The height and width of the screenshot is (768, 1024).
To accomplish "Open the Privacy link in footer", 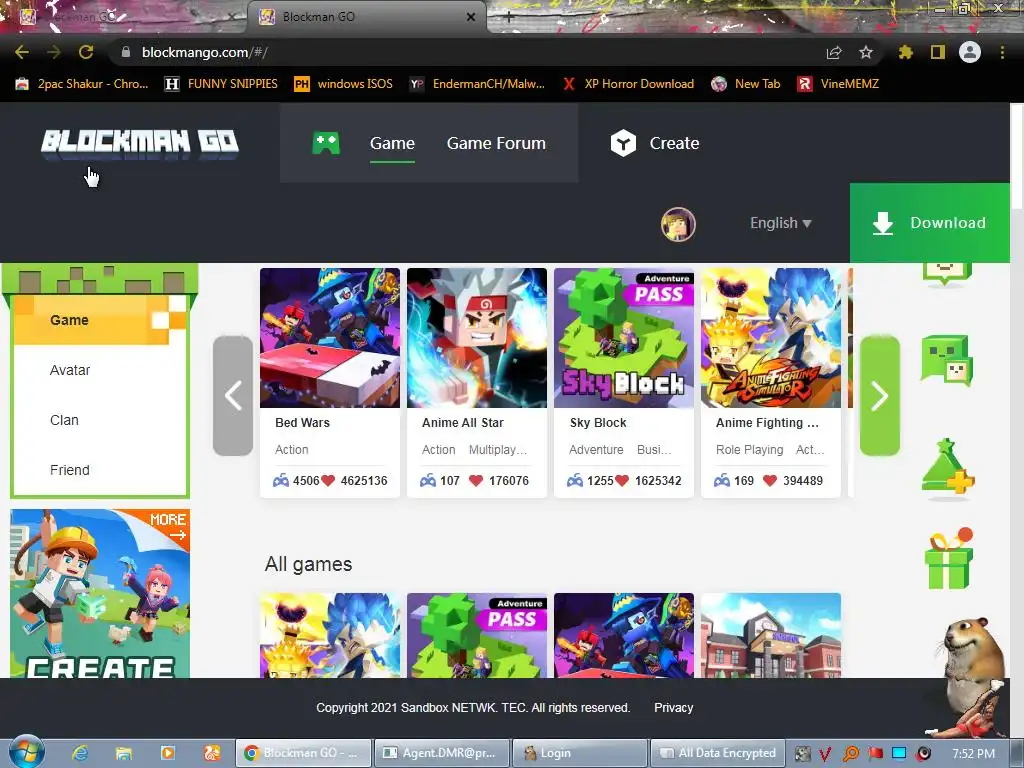I will [673, 707].
